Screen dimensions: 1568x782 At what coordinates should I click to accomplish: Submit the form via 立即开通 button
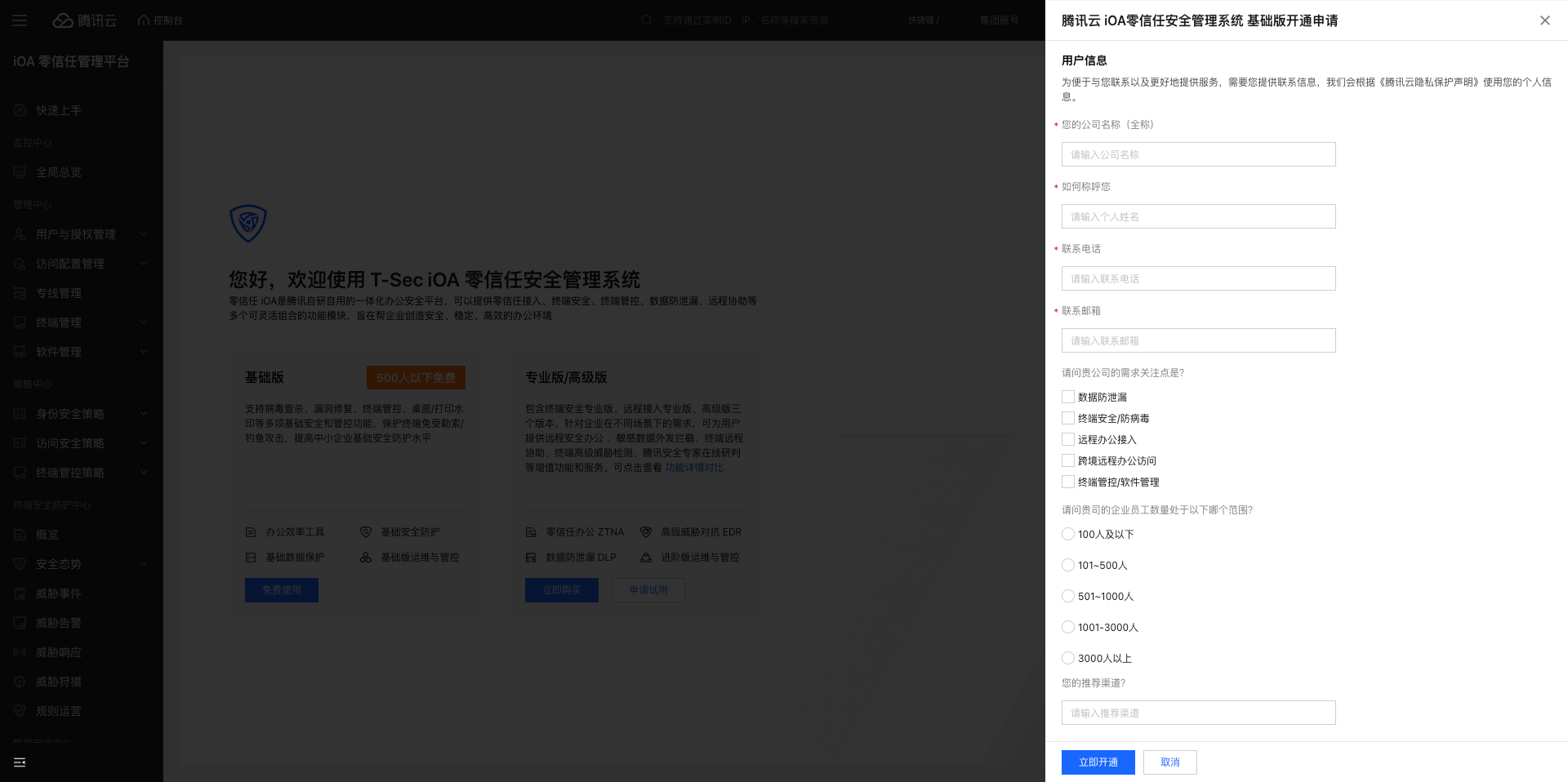[x=1098, y=762]
